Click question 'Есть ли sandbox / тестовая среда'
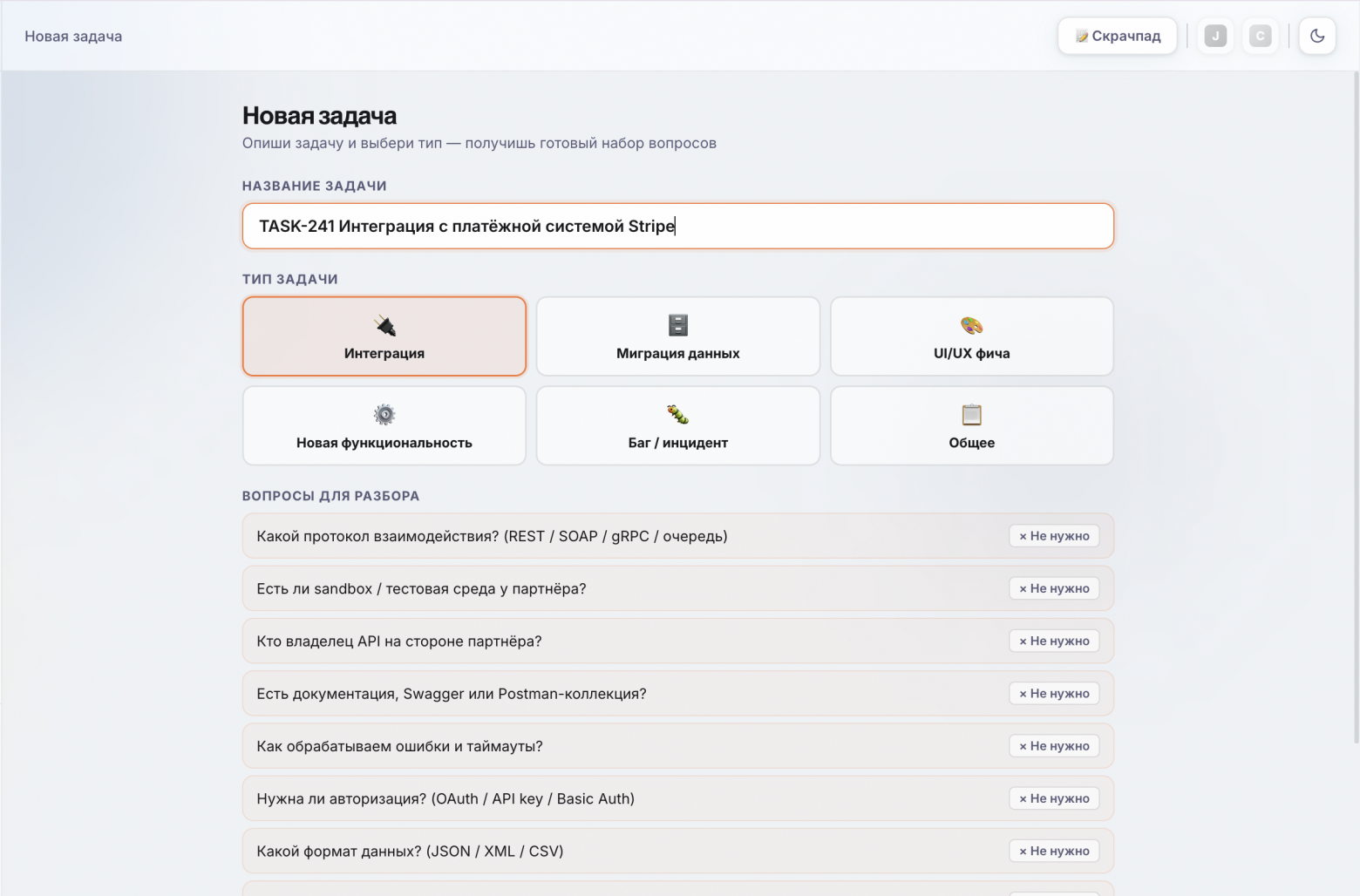This screenshot has height=896, width=1360. click(677, 588)
